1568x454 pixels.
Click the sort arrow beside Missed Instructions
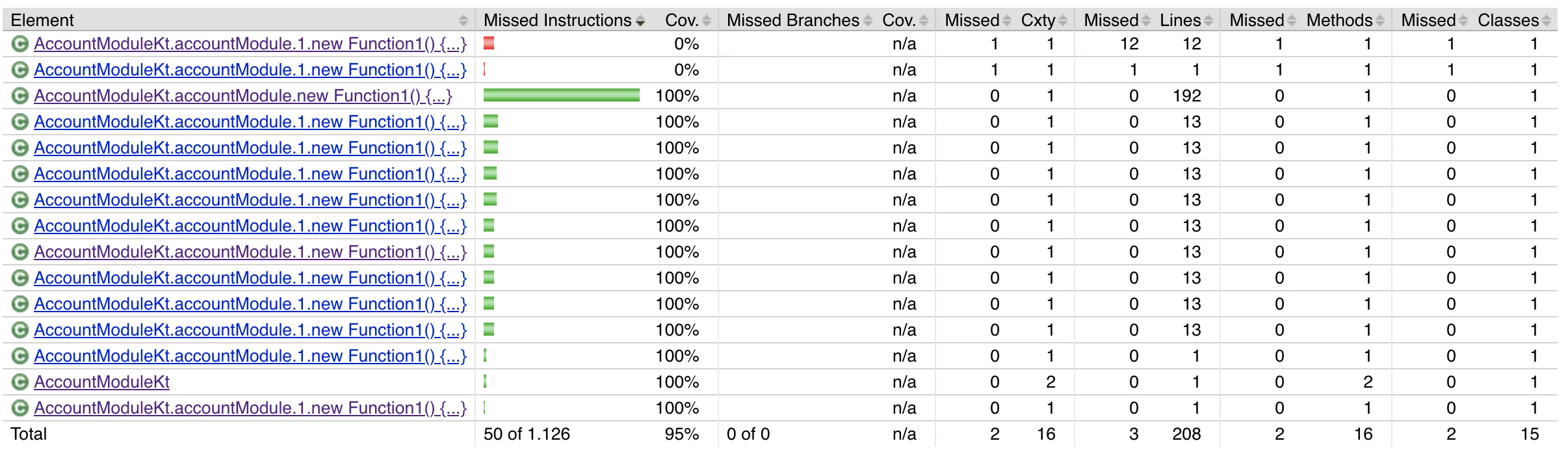640,21
